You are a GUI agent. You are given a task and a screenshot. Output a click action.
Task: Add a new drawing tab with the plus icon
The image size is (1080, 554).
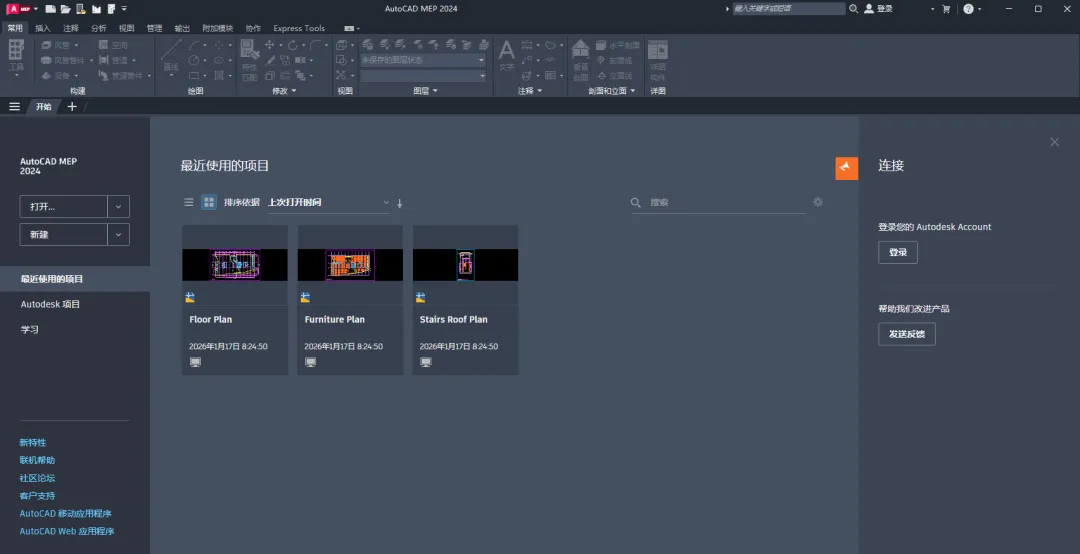[72, 107]
